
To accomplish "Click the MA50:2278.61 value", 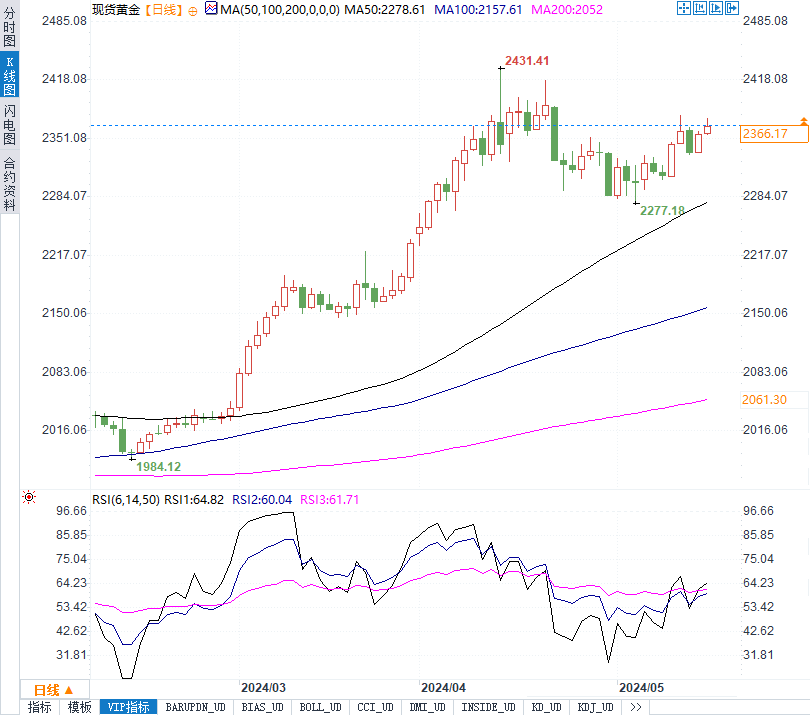I will [384, 10].
